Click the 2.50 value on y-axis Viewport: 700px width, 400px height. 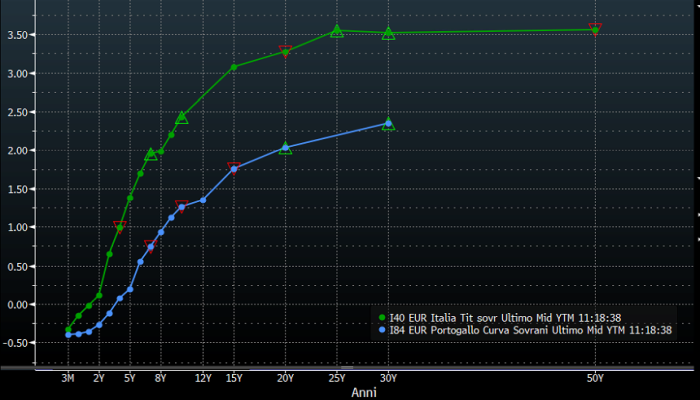18,112
